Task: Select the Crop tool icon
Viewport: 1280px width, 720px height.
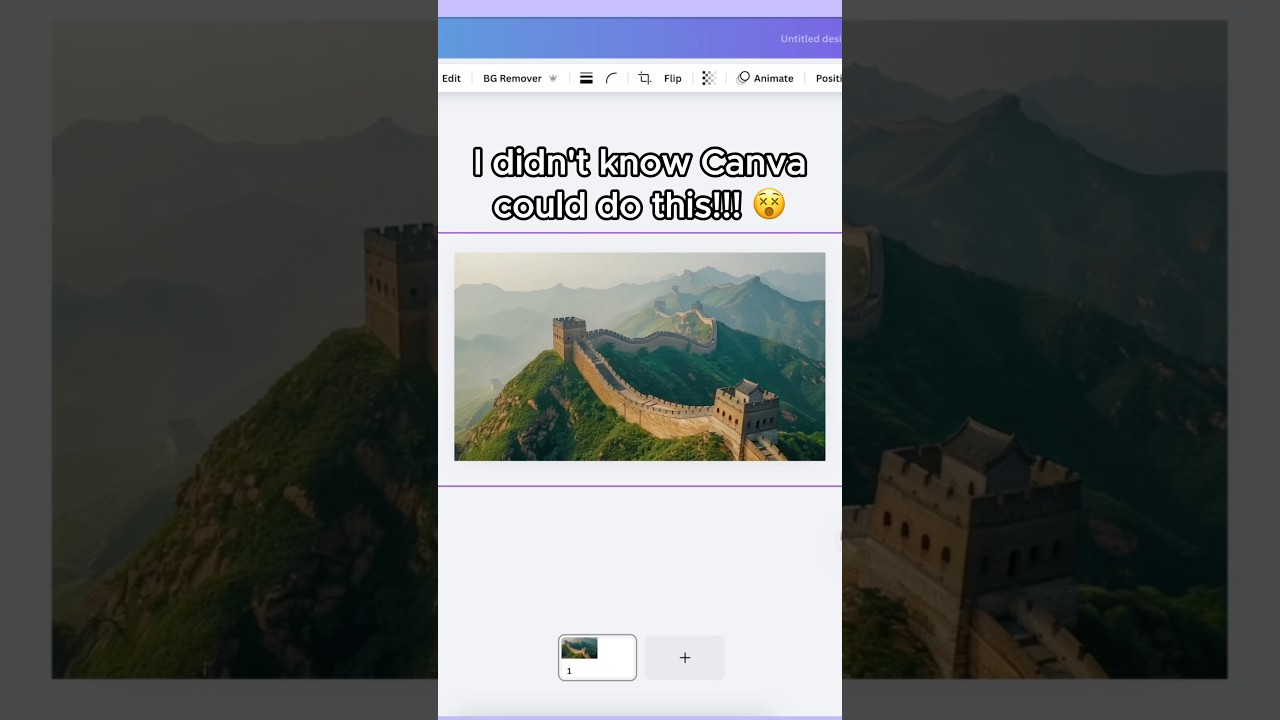Action: coord(644,78)
